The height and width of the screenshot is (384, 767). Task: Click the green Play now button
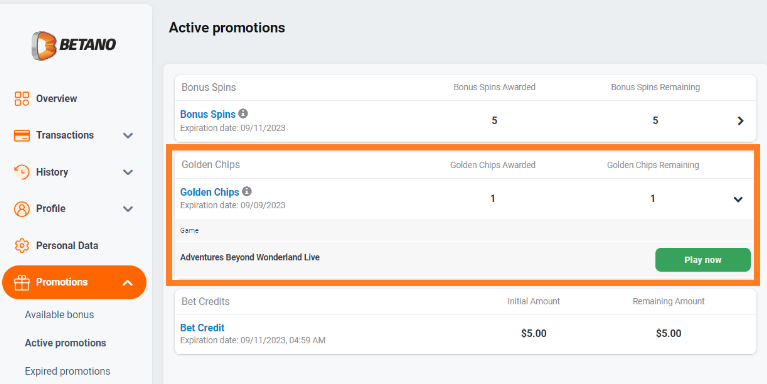[703, 260]
